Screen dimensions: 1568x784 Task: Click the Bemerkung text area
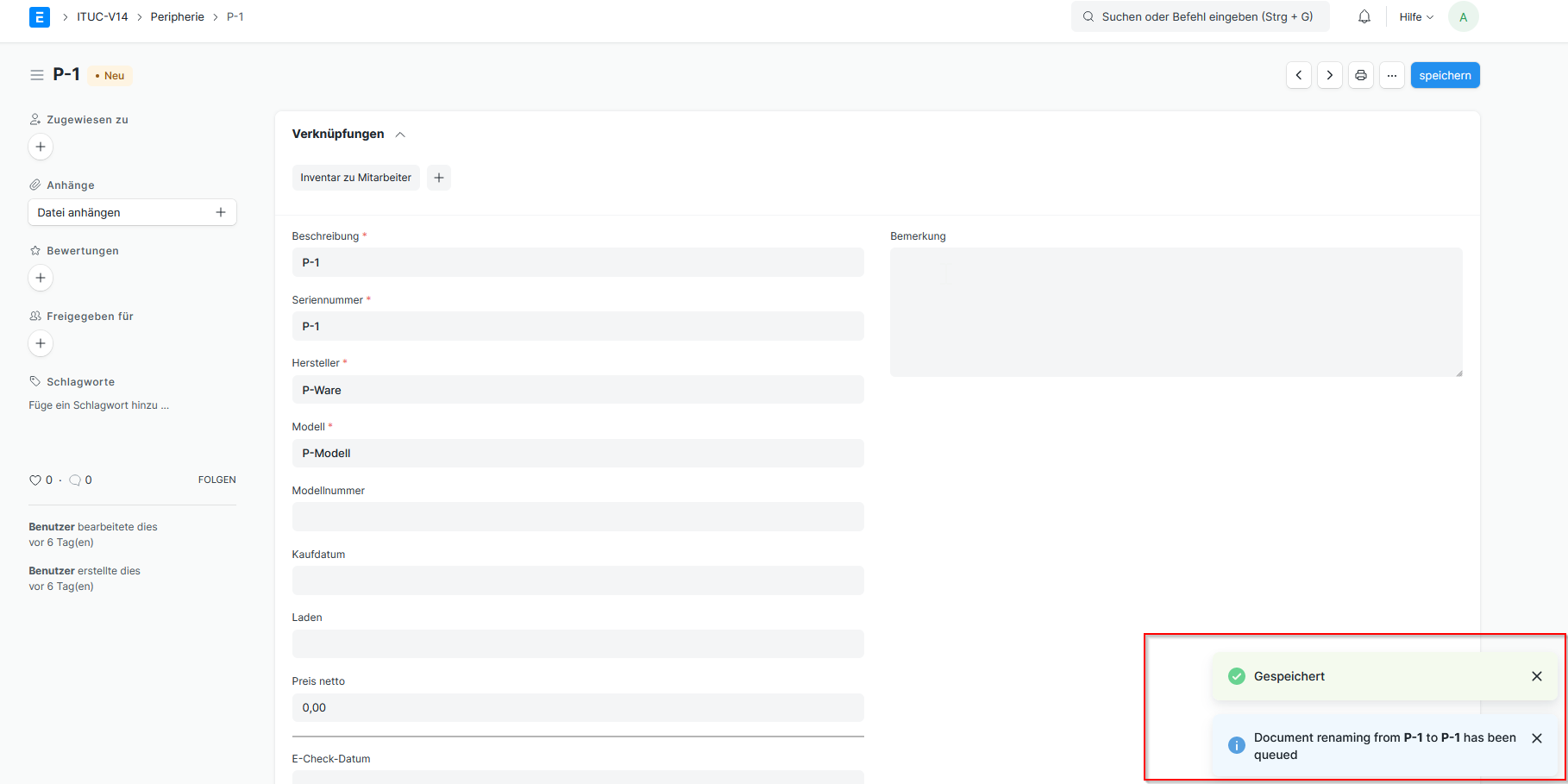1176,312
